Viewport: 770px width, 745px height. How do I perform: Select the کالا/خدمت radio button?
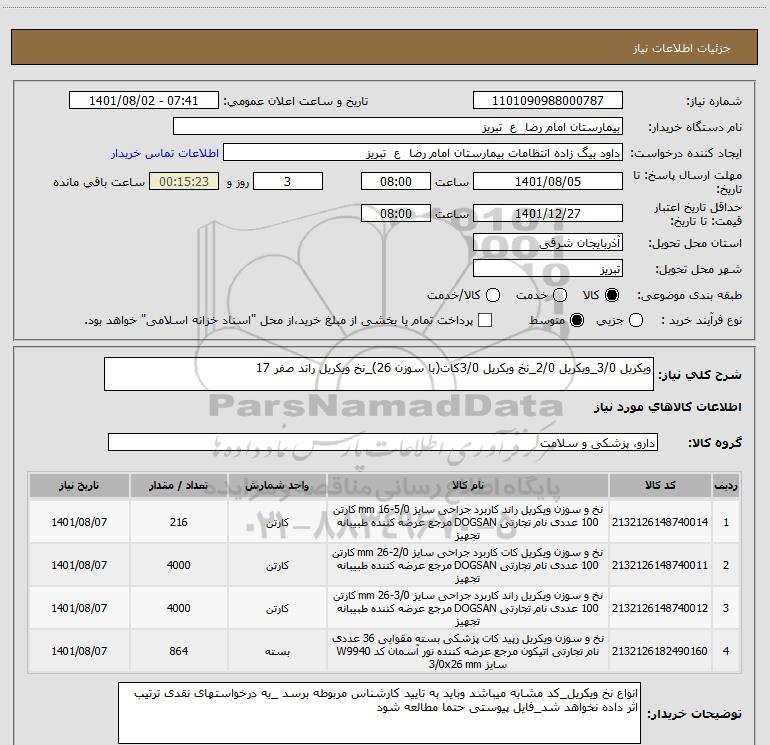pyautogui.click(x=493, y=295)
